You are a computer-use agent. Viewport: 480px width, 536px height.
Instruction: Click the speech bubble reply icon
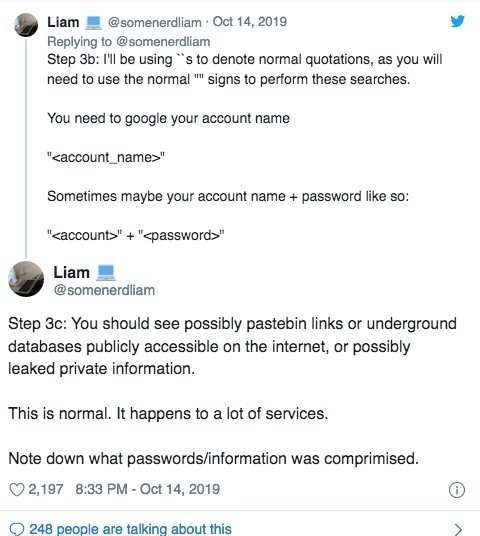coord(16,529)
